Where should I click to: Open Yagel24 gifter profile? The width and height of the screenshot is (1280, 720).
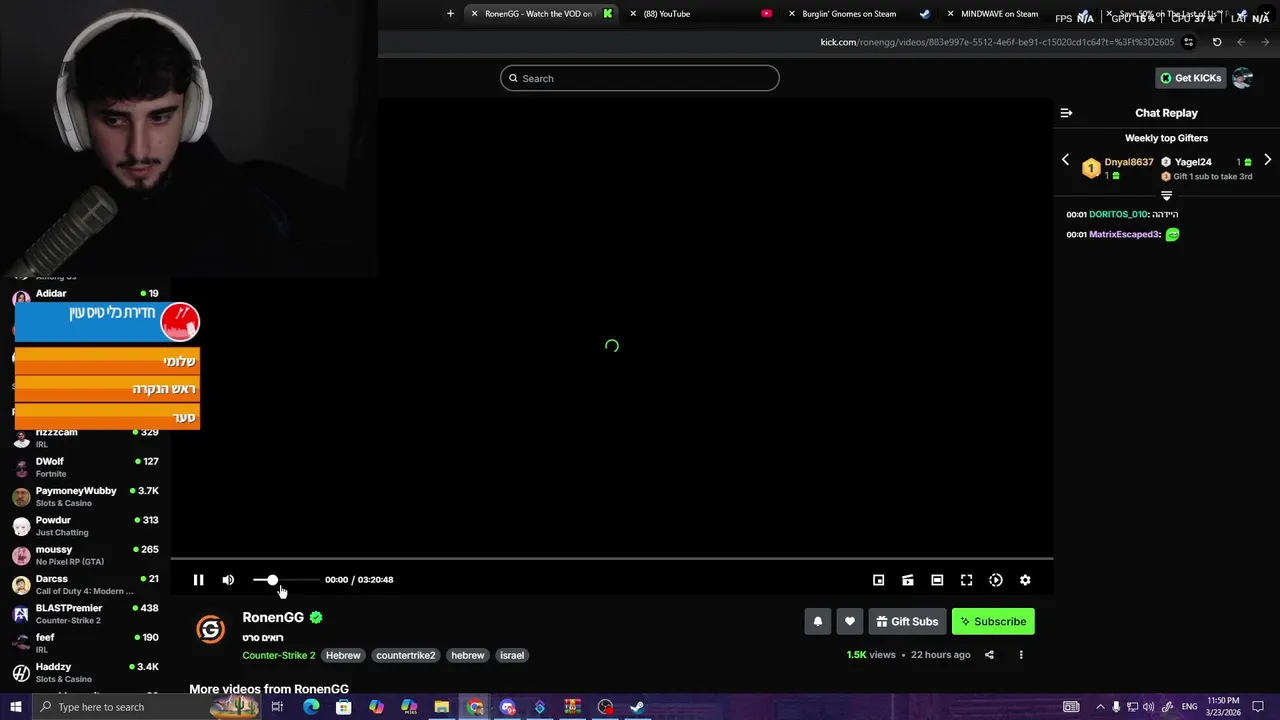click(x=1193, y=162)
